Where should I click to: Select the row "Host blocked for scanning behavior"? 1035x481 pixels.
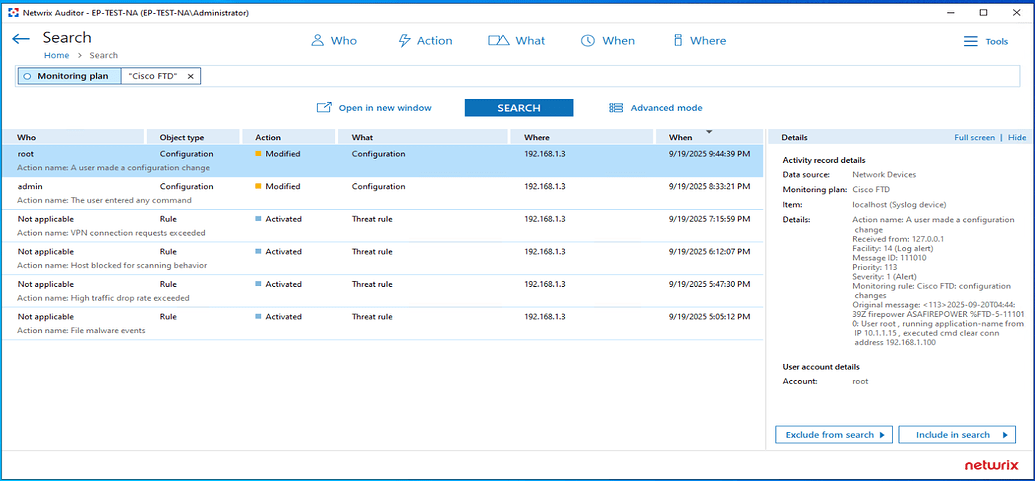[x=382, y=259]
